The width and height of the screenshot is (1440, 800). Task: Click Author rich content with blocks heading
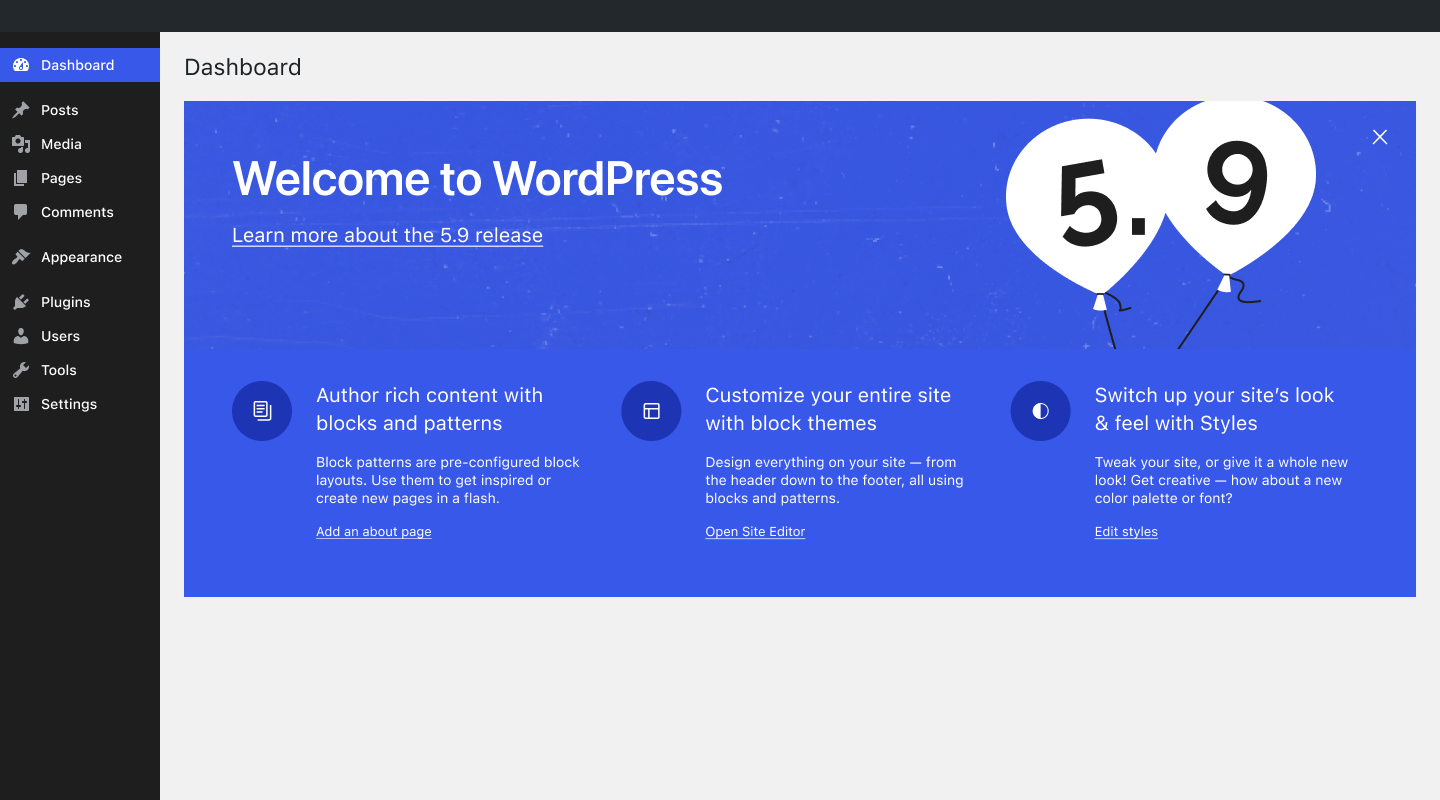429,409
